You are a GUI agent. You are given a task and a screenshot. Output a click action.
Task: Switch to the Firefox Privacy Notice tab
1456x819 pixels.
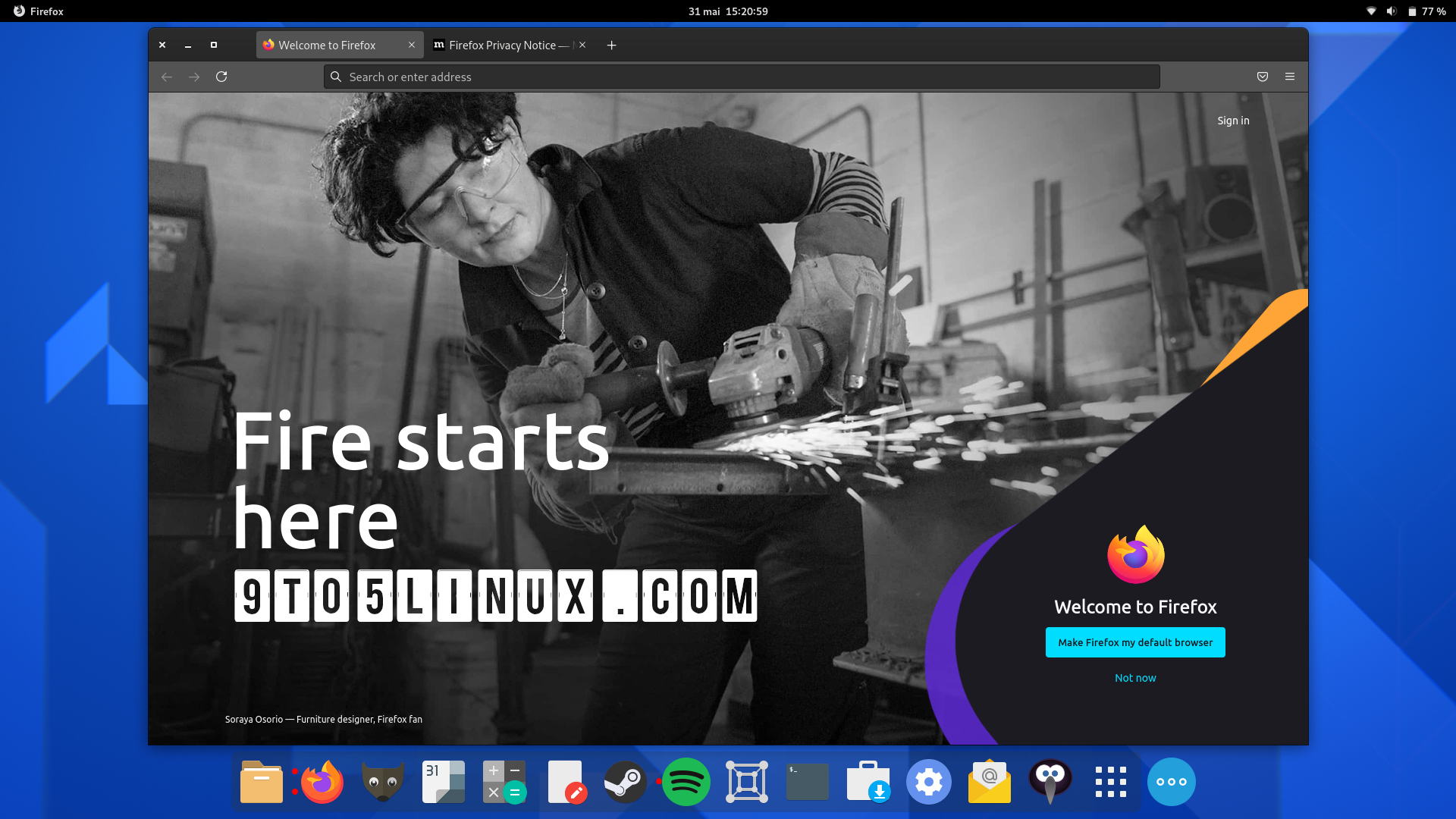(x=500, y=45)
